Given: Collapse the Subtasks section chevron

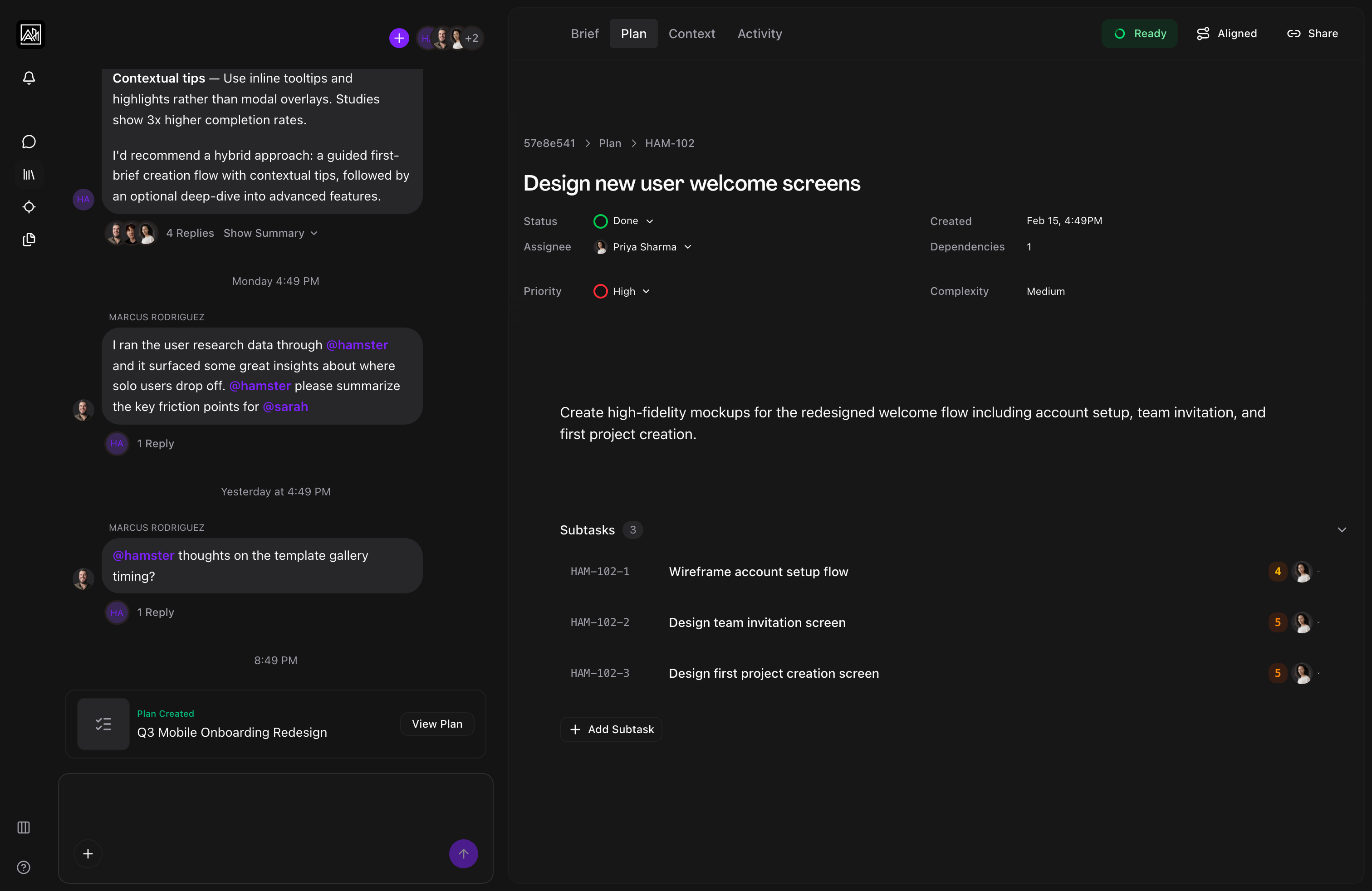Looking at the screenshot, I should pos(1342,529).
